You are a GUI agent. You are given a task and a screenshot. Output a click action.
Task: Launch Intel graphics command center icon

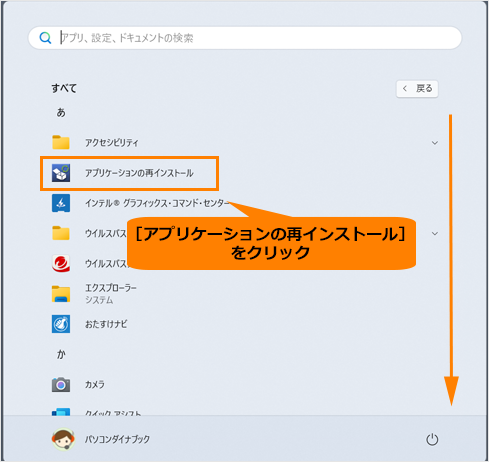(x=61, y=203)
